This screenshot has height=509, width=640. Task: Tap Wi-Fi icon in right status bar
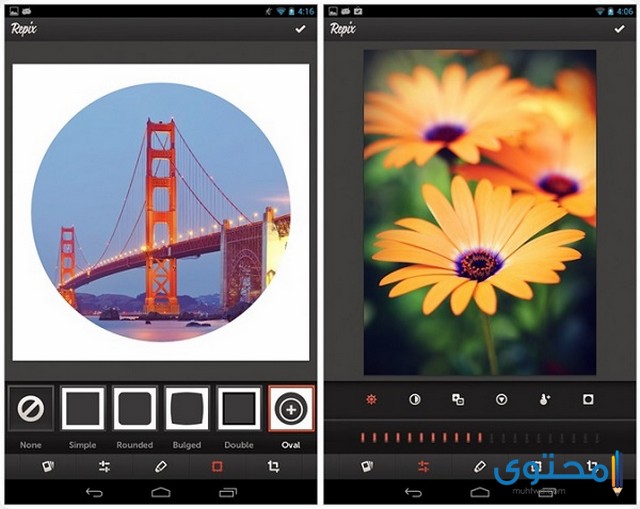tap(600, 11)
